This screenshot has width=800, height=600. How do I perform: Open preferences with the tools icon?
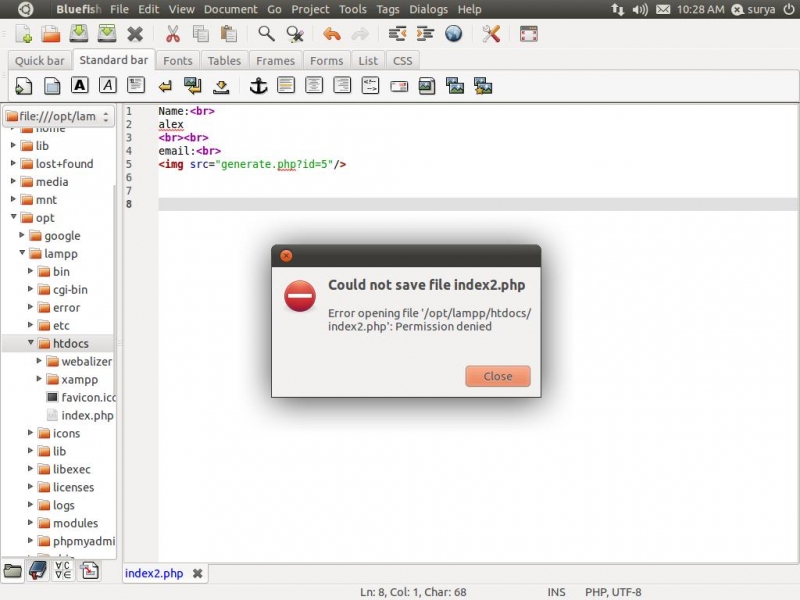[x=491, y=34]
